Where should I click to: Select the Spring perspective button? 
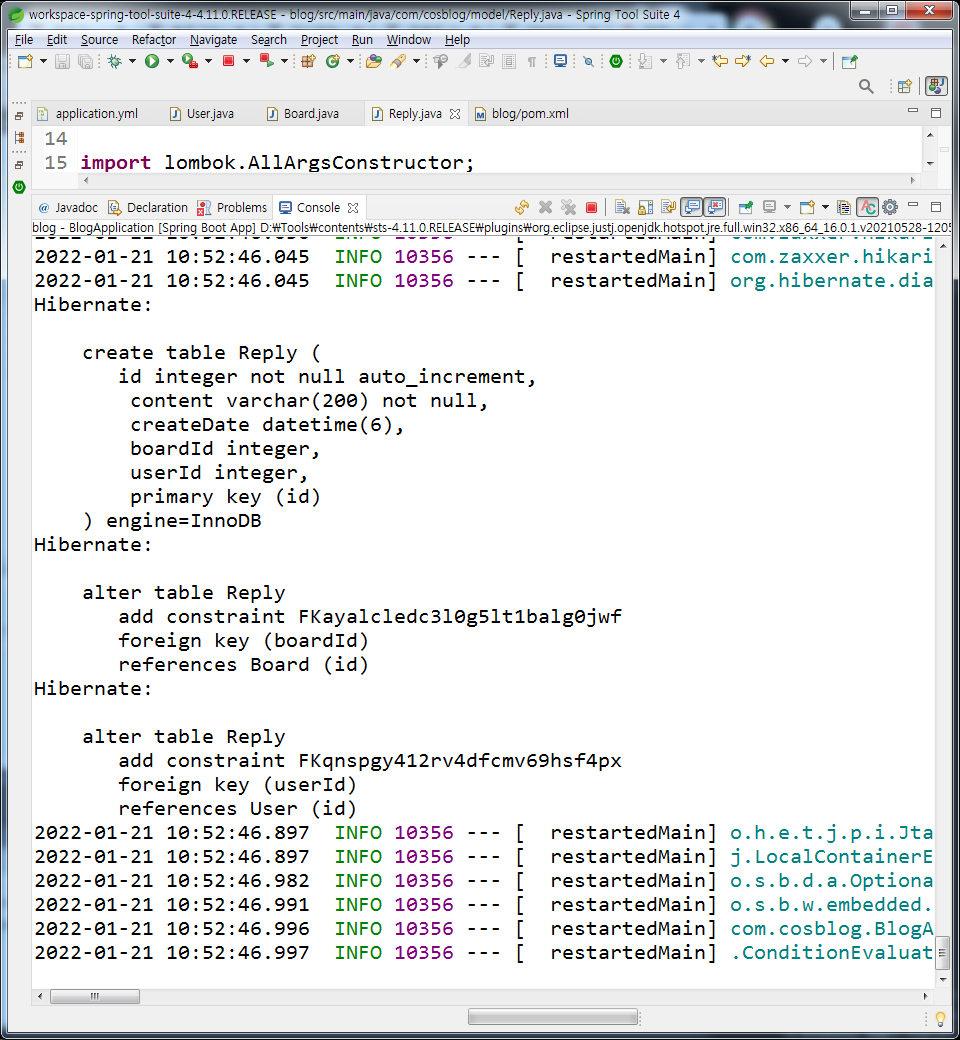click(937, 86)
